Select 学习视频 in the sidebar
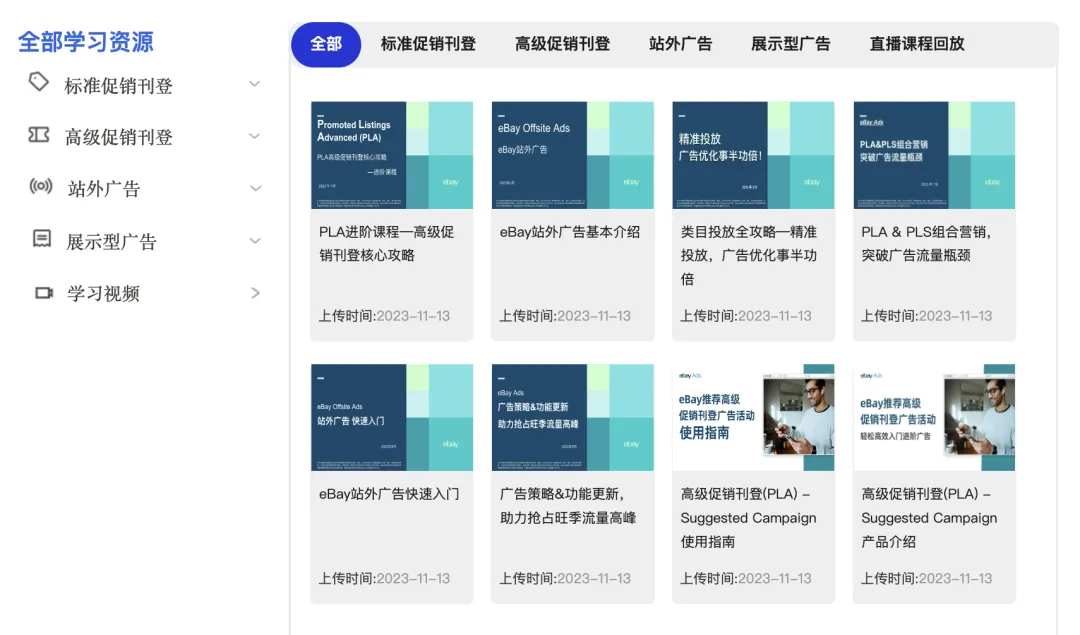1080x635 pixels. (x=103, y=293)
